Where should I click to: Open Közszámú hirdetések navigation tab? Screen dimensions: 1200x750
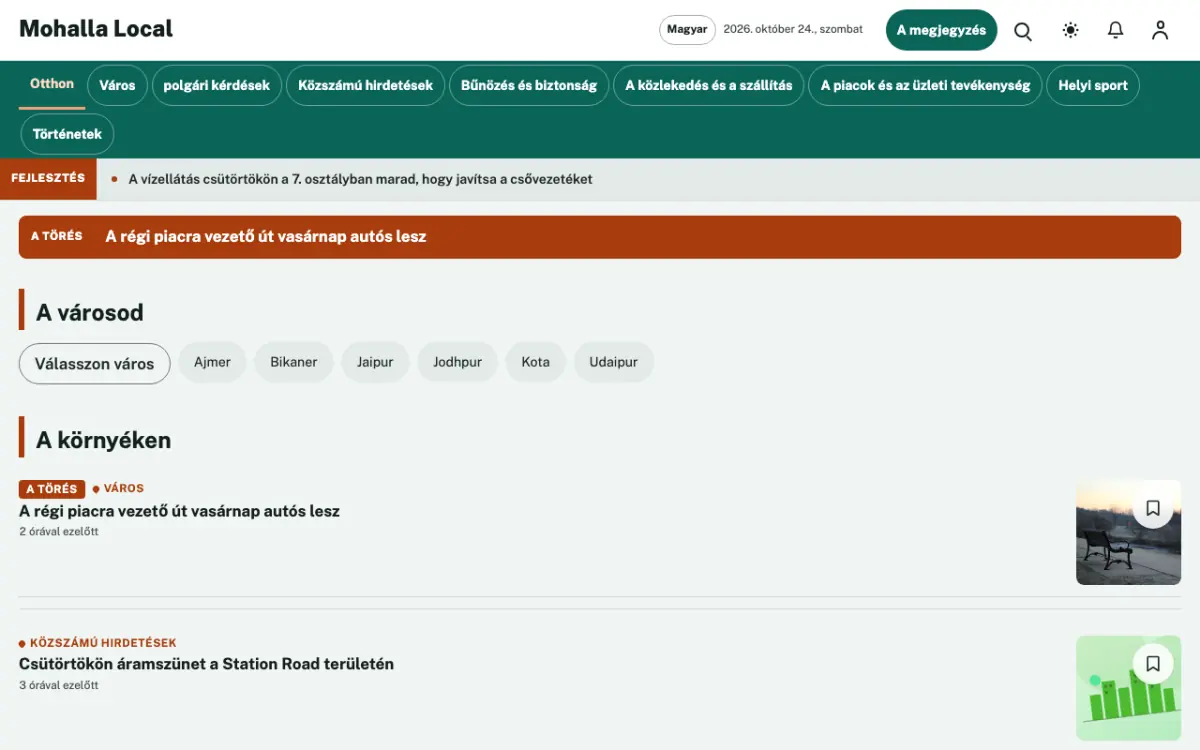366,85
